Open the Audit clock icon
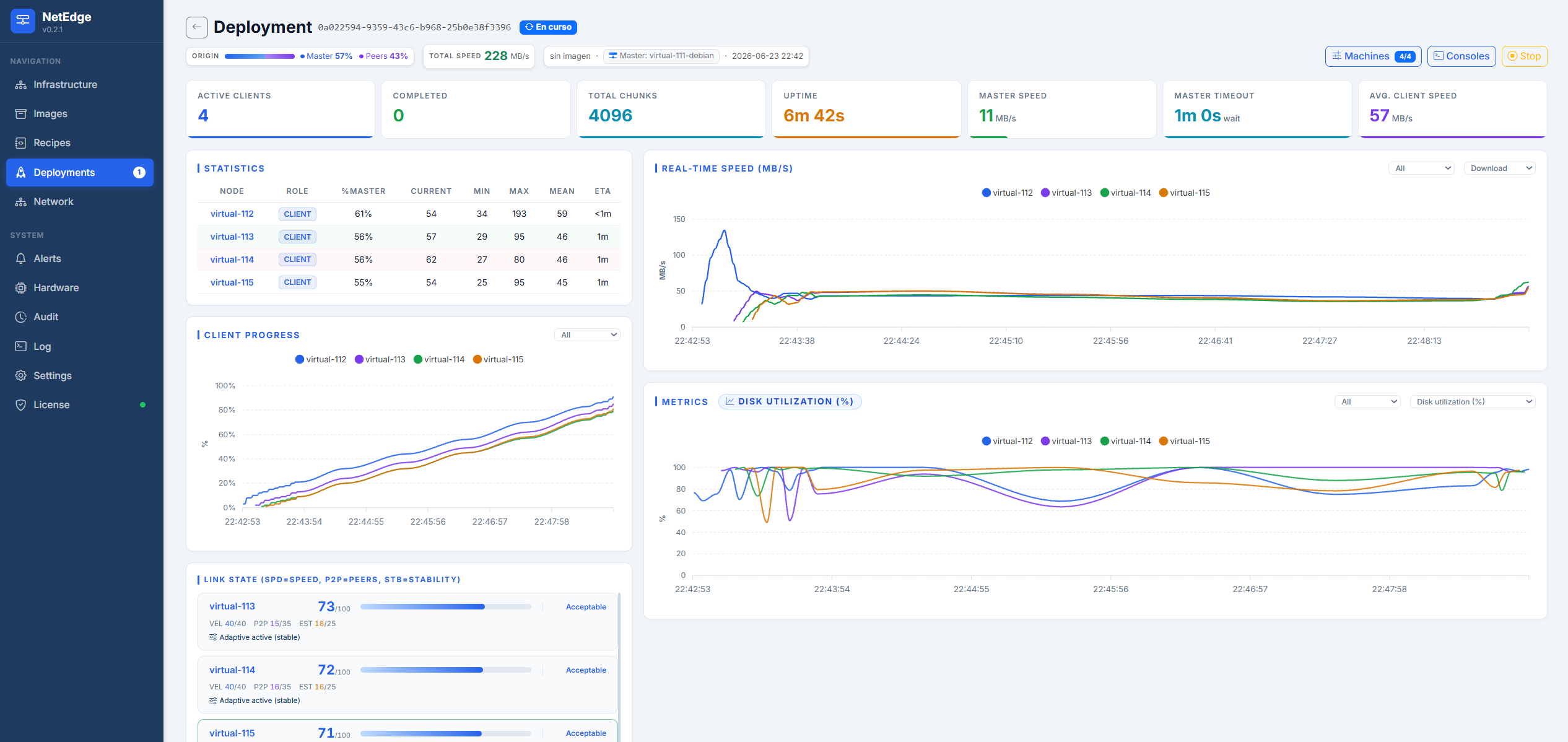The width and height of the screenshot is (1568, 742). coord(21,317)
